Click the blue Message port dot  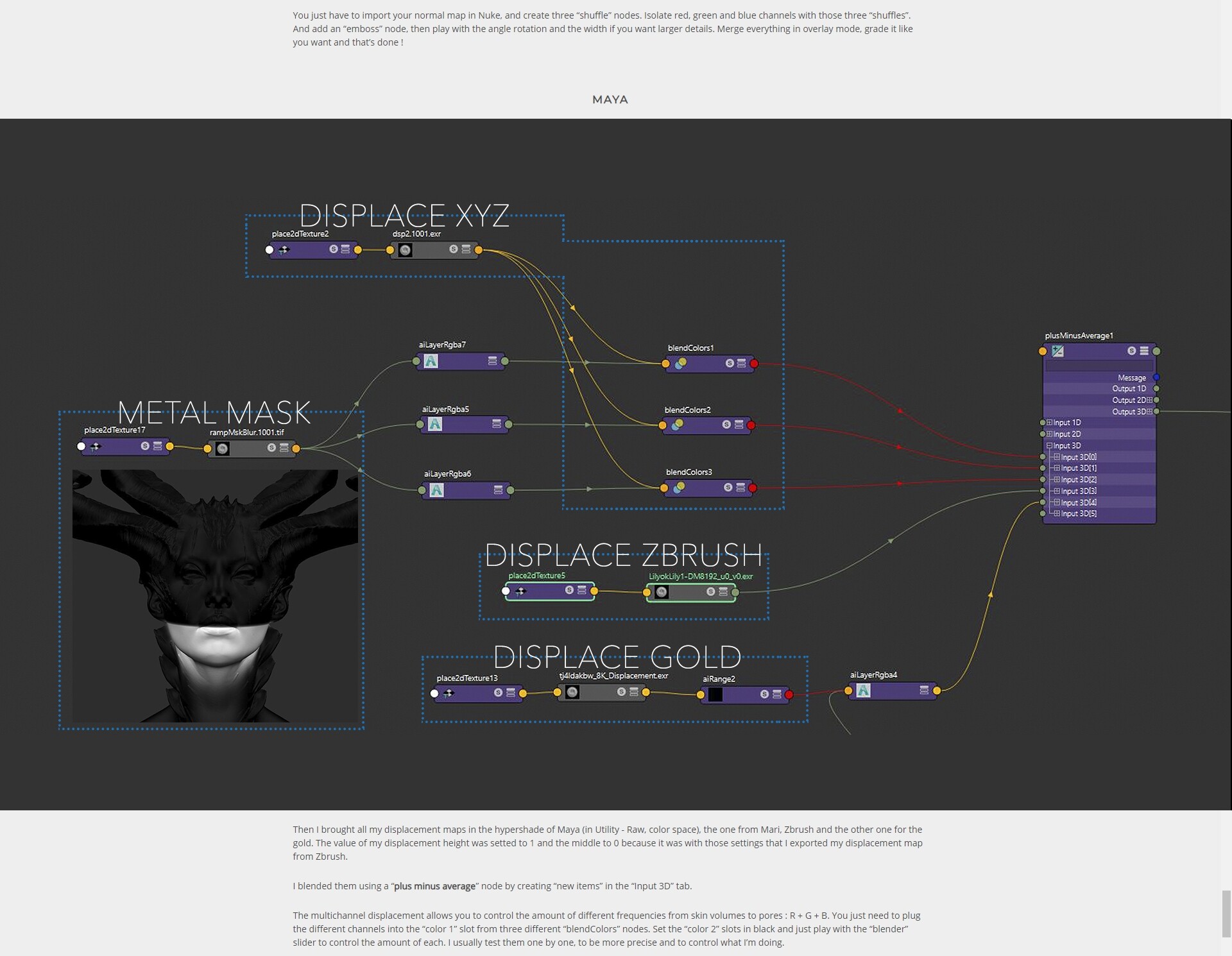pyautogui.click(x=1156, y=377)
